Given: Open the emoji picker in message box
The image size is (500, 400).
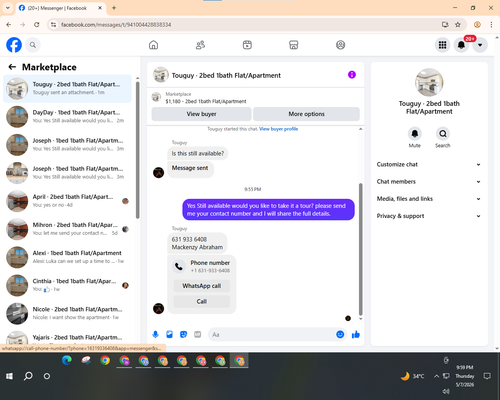Looking at the screenshot, I should point(340,334).
